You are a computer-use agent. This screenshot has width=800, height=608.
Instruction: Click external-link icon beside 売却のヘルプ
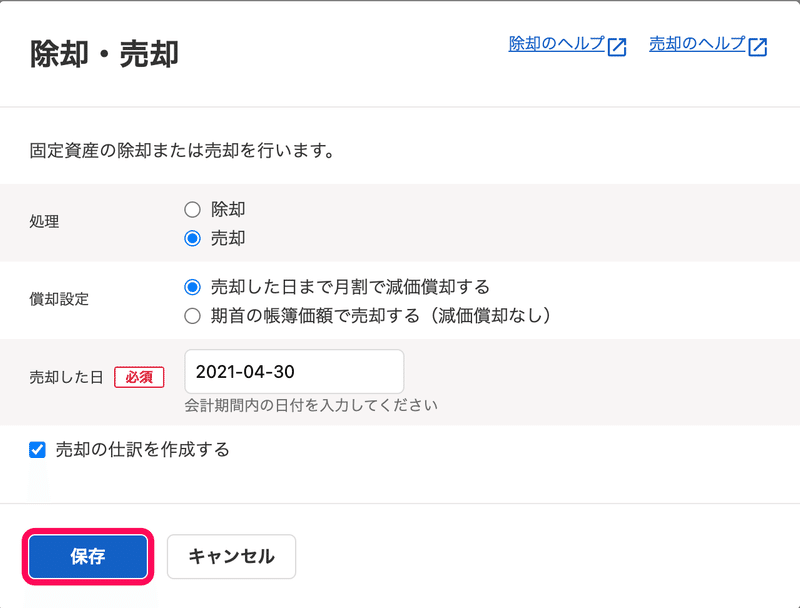click(758, 46)
